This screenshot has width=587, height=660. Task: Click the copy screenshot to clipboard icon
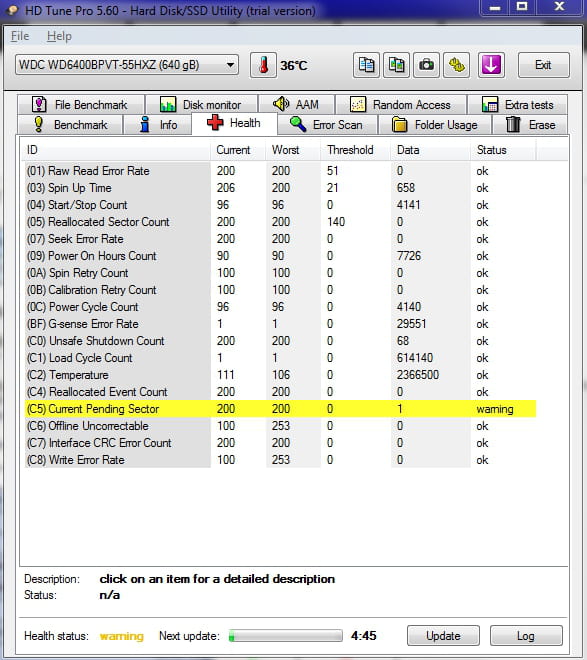click(x=396, y=65)
